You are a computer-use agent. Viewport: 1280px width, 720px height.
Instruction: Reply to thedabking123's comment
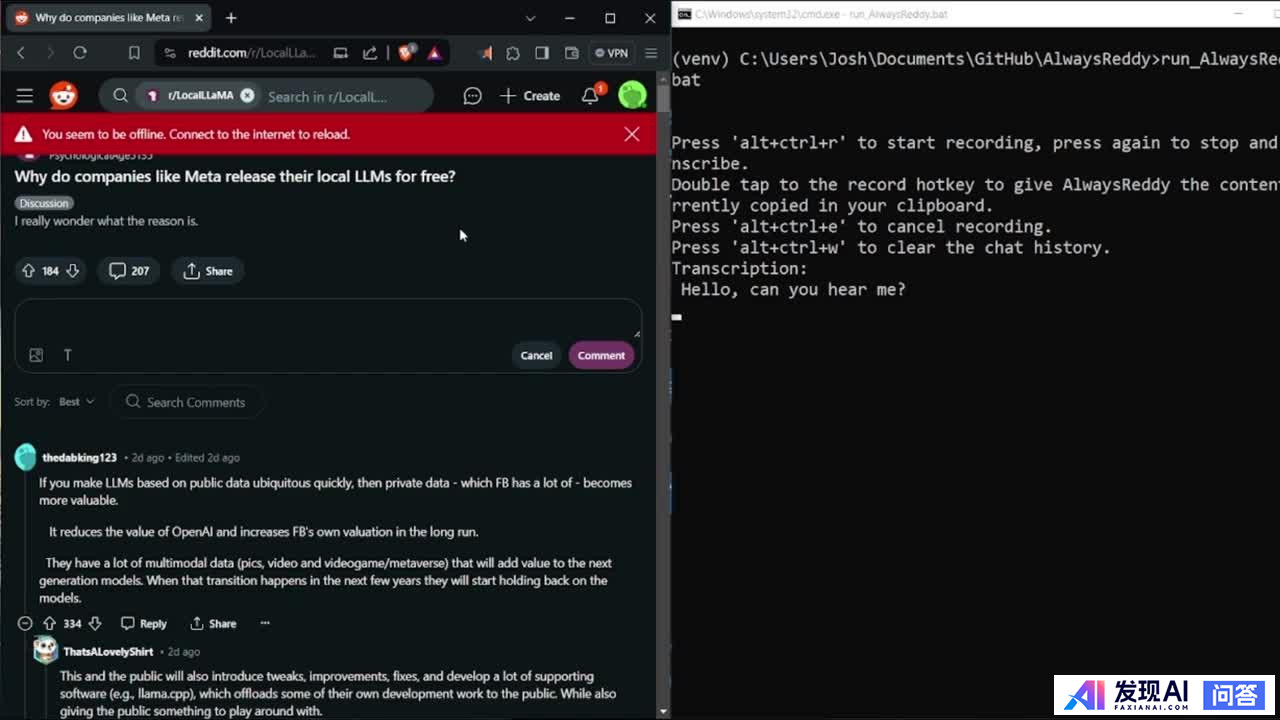coord(144,623)
